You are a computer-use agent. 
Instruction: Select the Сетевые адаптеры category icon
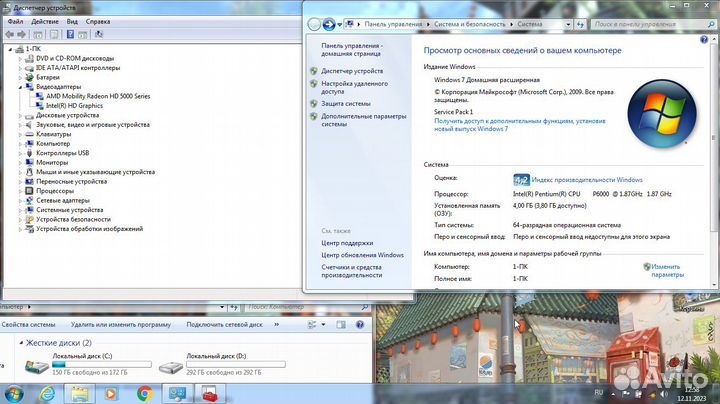coord(29,200)
